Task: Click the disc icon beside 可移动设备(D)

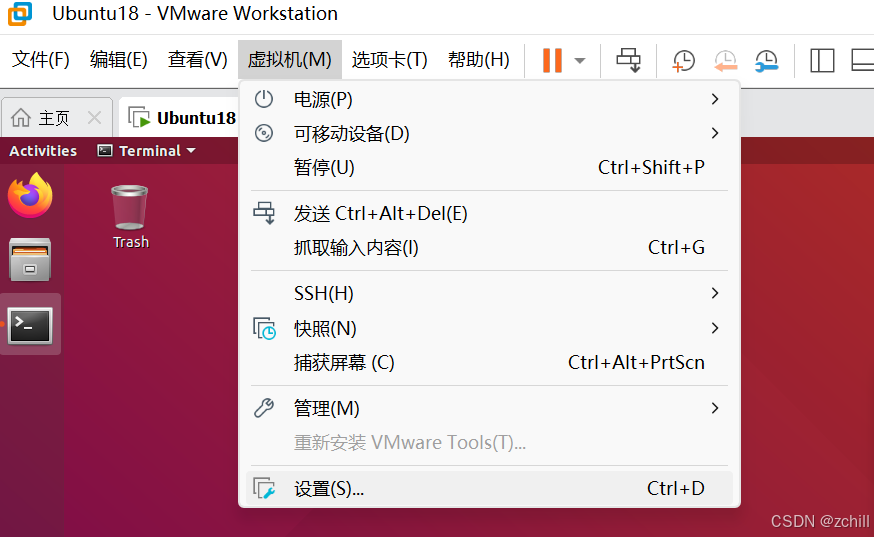Action: [264, 133]
